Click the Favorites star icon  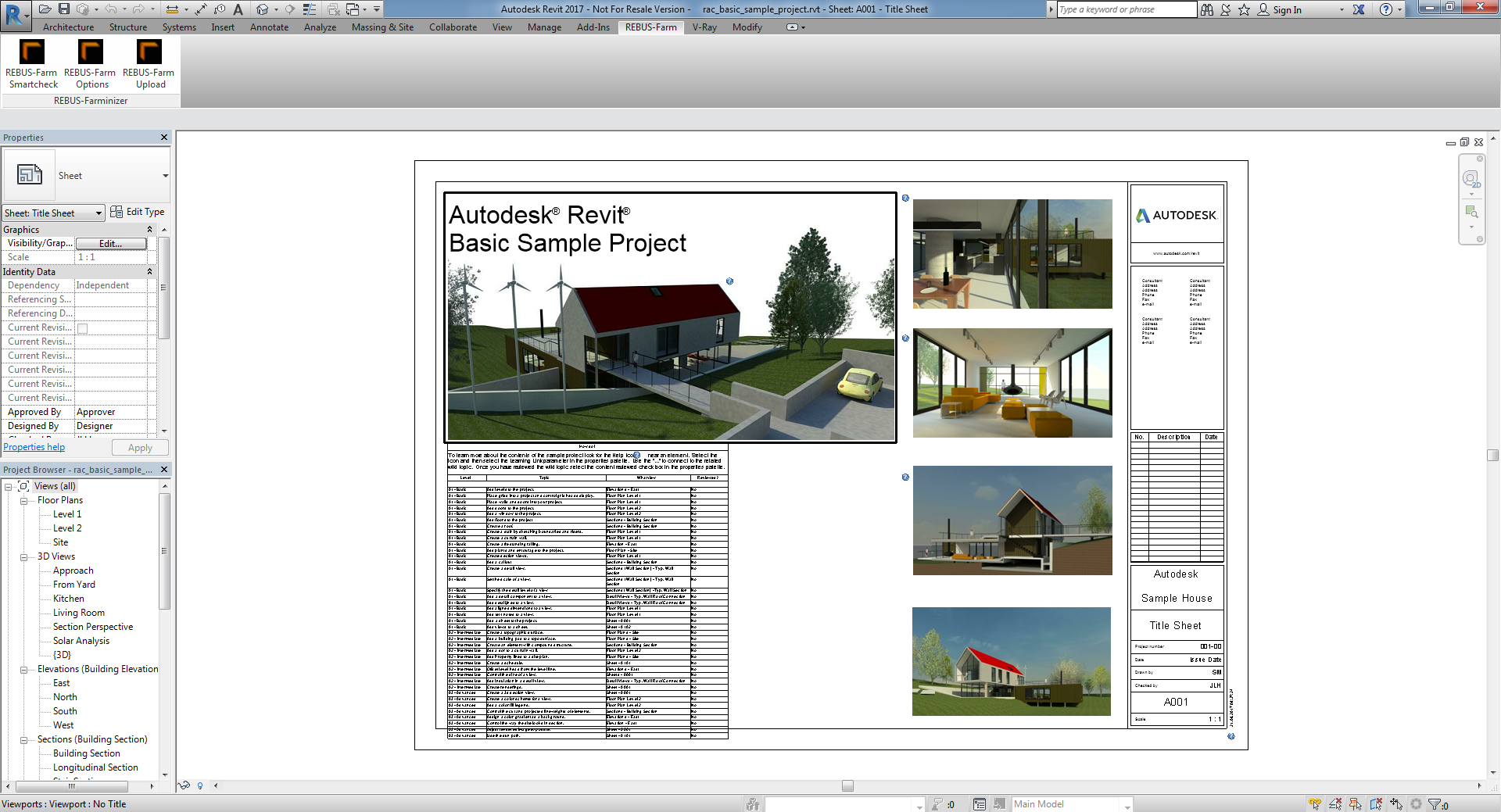[x=1244, y=9]
